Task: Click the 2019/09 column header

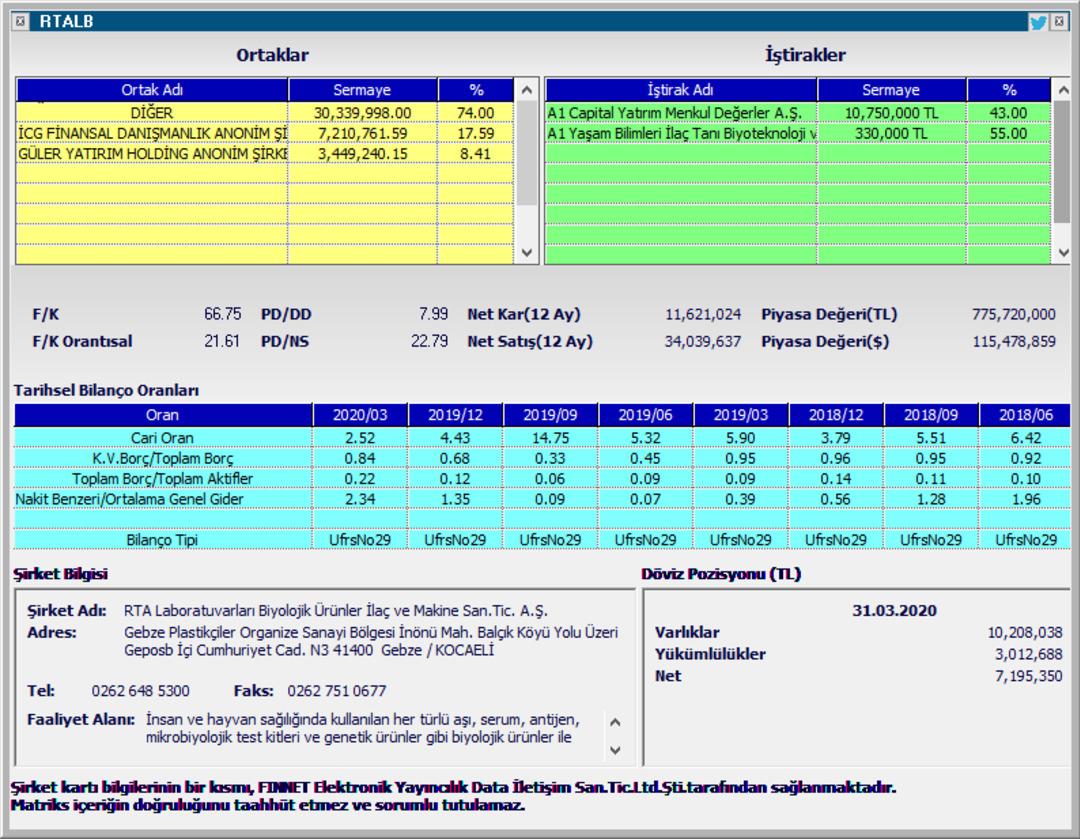Action: coord(550,415)
